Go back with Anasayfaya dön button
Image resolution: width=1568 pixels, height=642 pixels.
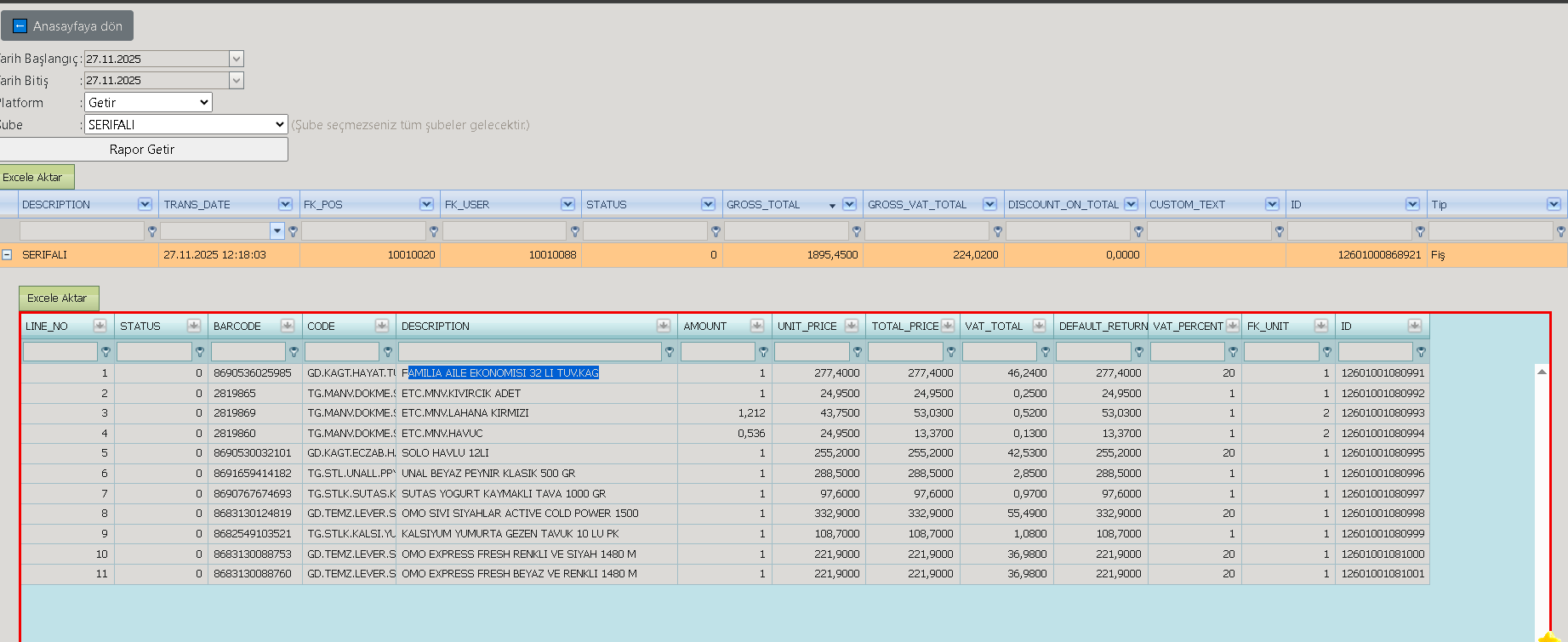coord(67,26)
